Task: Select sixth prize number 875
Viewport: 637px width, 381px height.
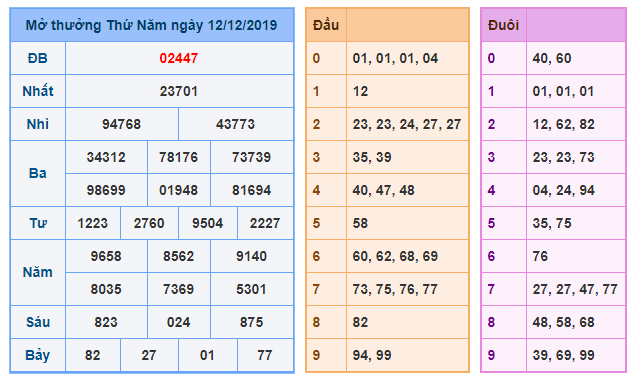Action: [x=251, y=322]
